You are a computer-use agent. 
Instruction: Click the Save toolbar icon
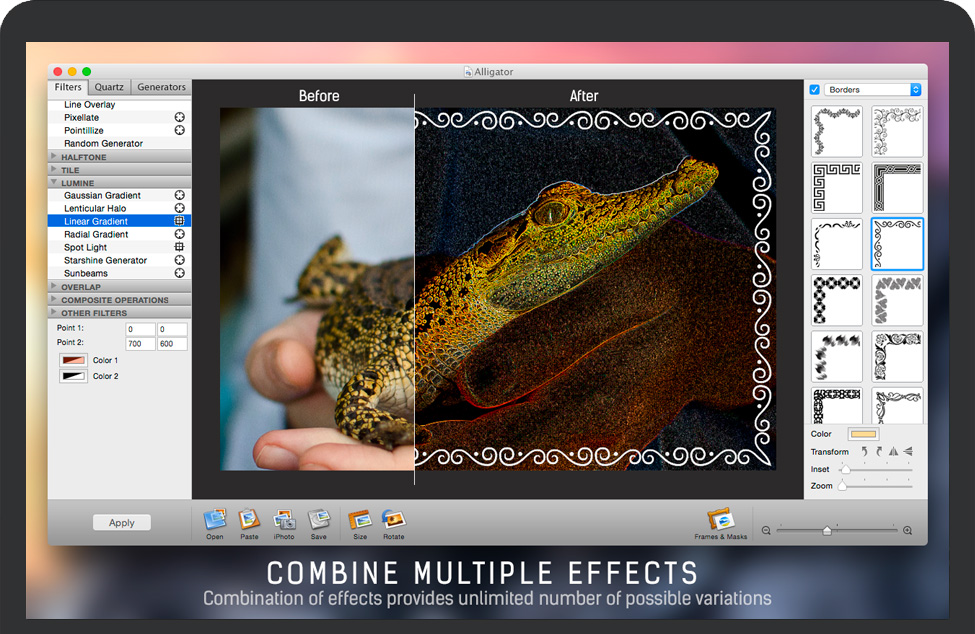tap(318, 519)
